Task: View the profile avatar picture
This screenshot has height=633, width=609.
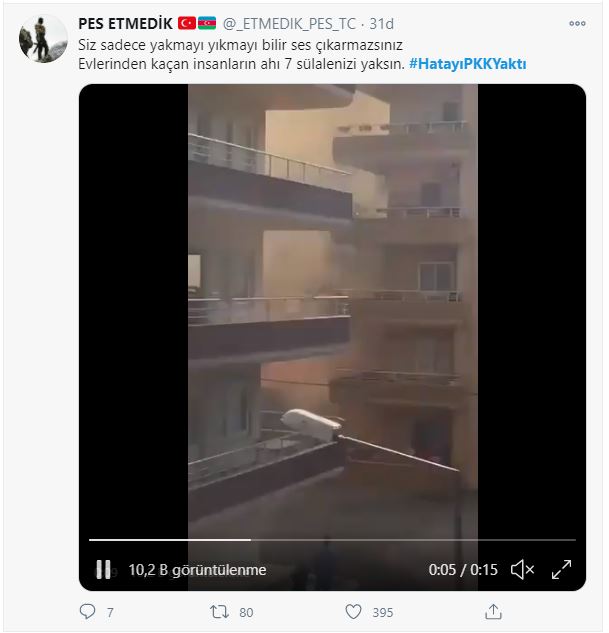Action: point(44,39)
